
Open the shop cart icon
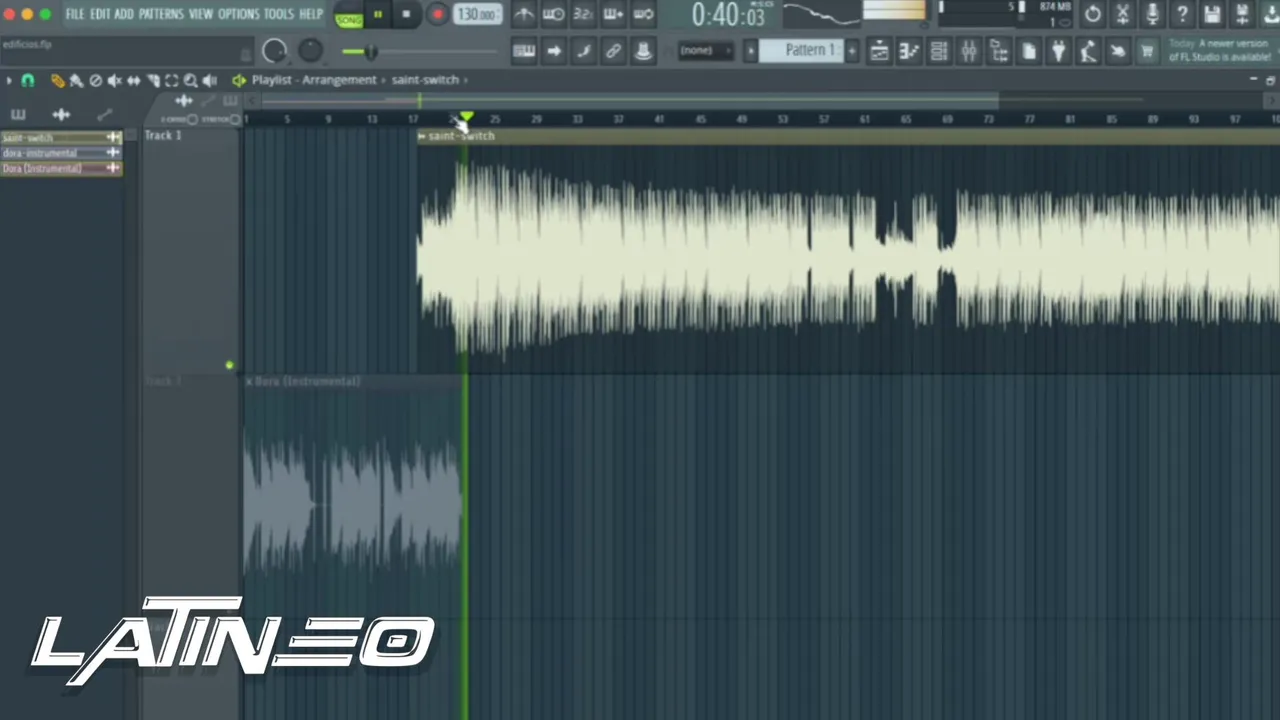(x=1147, y=52)
